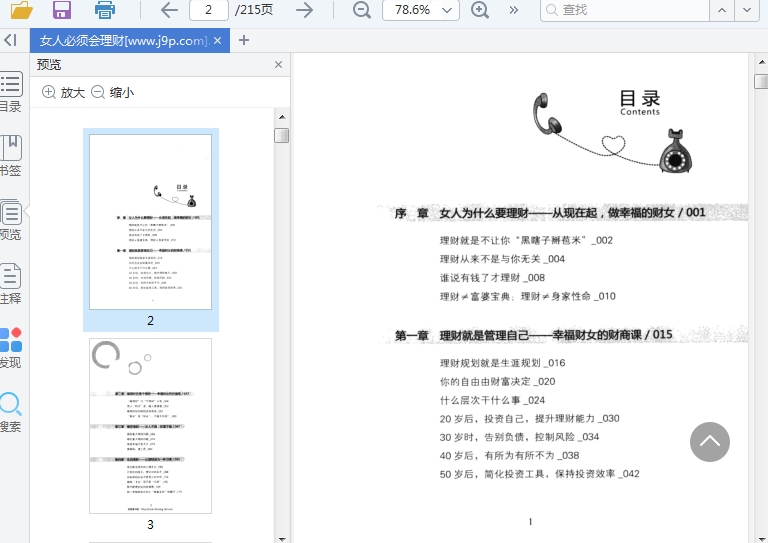The height and width of the screenshot is (543, 768).
Task: Open the 注释 annotations panel
Action: pos(11,283)
